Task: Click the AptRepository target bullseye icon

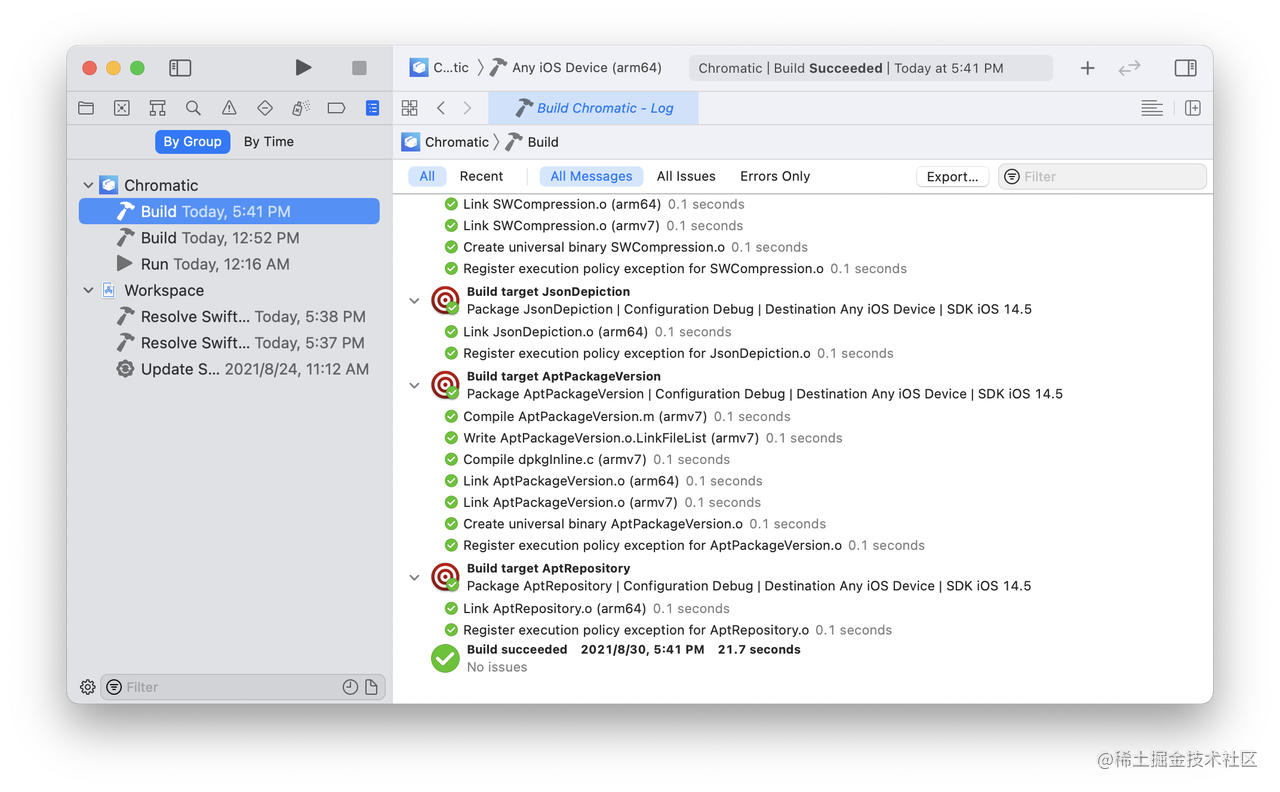Action: click(445, 577)
